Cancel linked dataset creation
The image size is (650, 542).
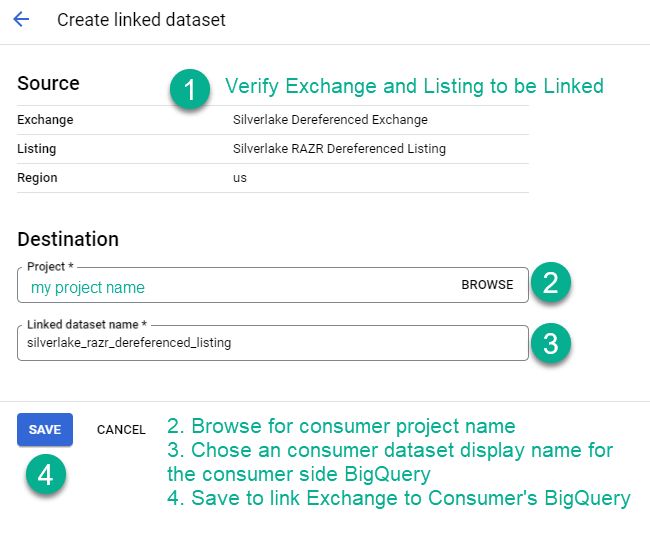(121, 429)
